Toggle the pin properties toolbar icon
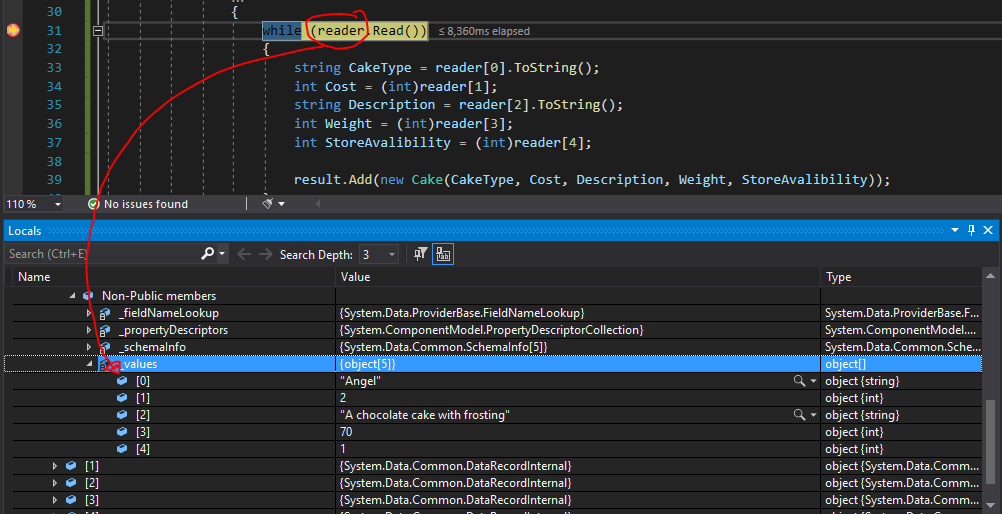Image resolution: width=1002 pixels, height=514 pixels. pyautogui.click(x=420, y=254)
